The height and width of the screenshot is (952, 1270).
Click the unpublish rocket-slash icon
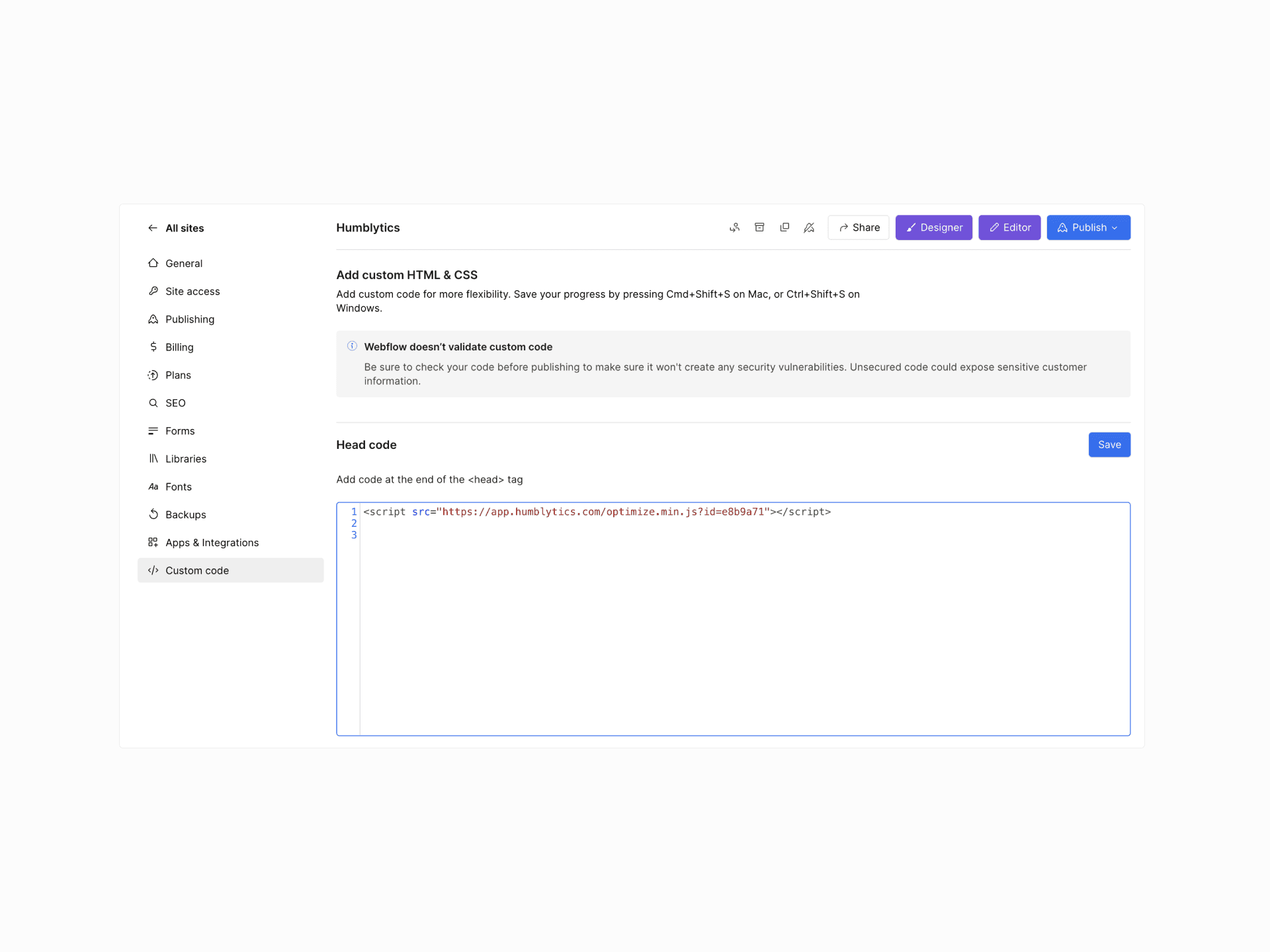tap(809, 227)
